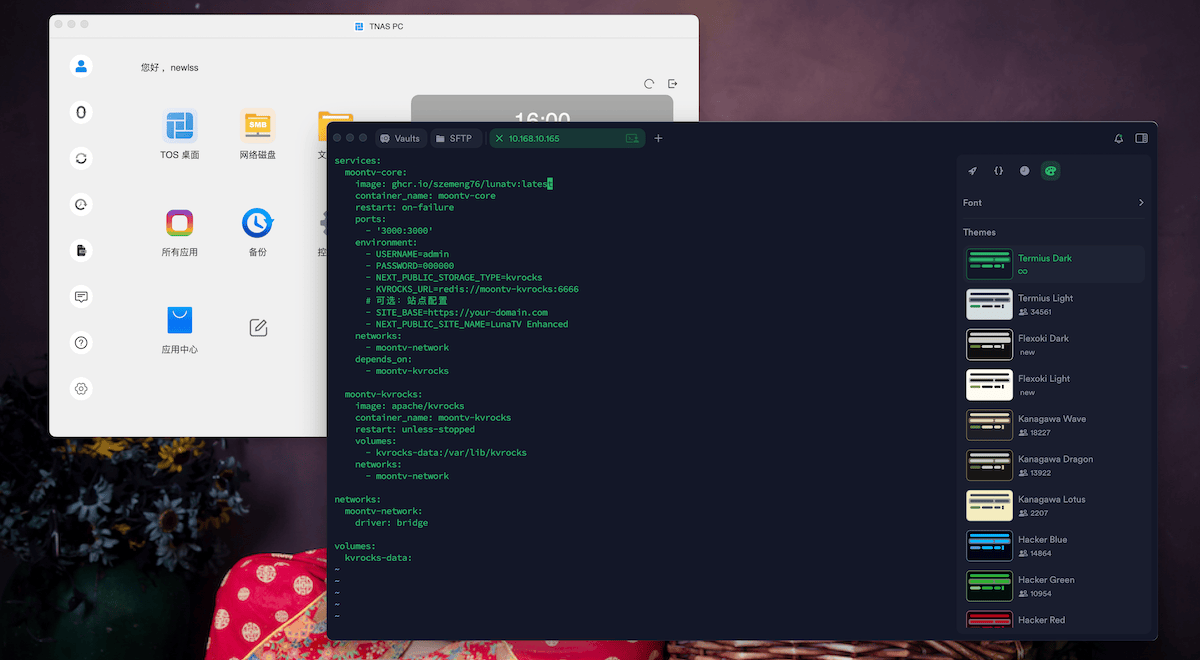Open the notifications bell in Termius

[1118, 139]
